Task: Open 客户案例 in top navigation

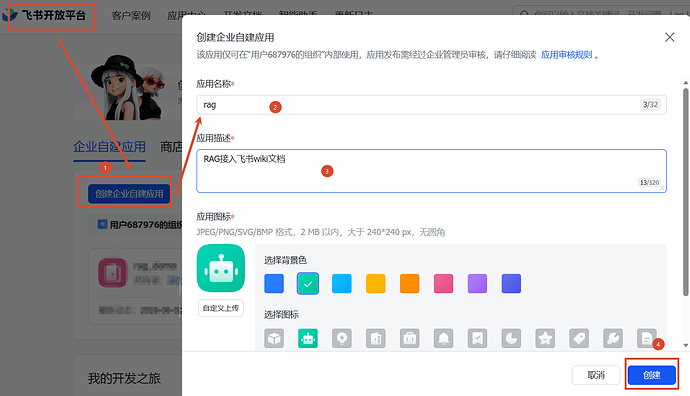Action: tap(131, 16)
